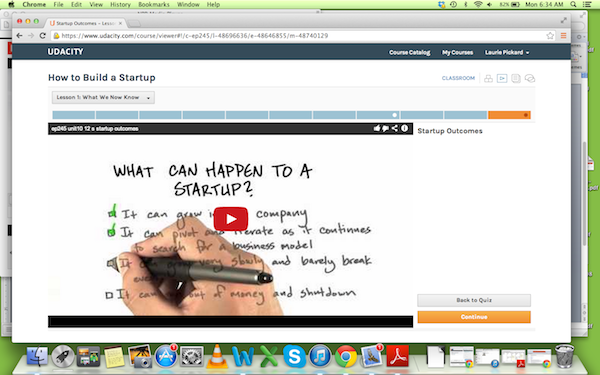Open the Chrome hamburger menu
Viewport: 600px width, 375px height.
(563, 36)
